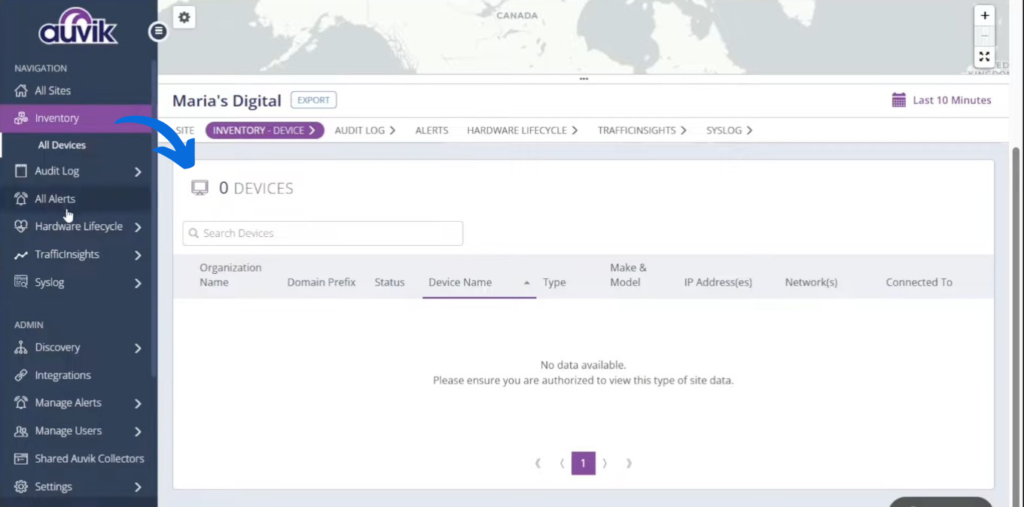
Task: Click the calendar icon for time range
Action: [x=899, y=100]
